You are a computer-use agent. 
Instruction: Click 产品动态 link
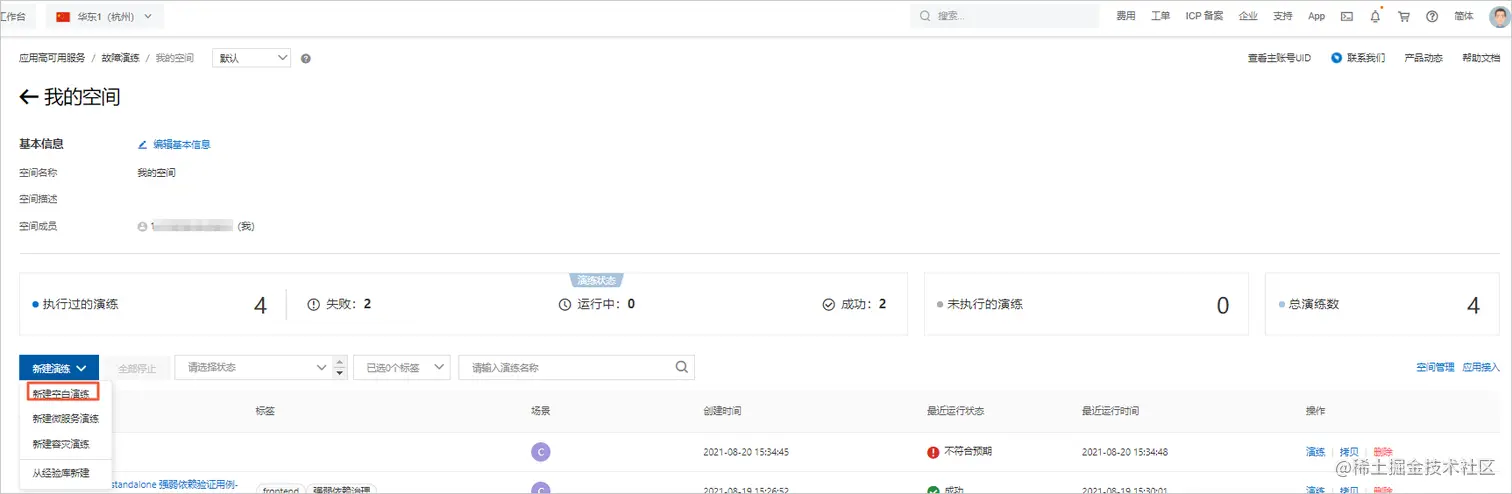point(1423,58)
